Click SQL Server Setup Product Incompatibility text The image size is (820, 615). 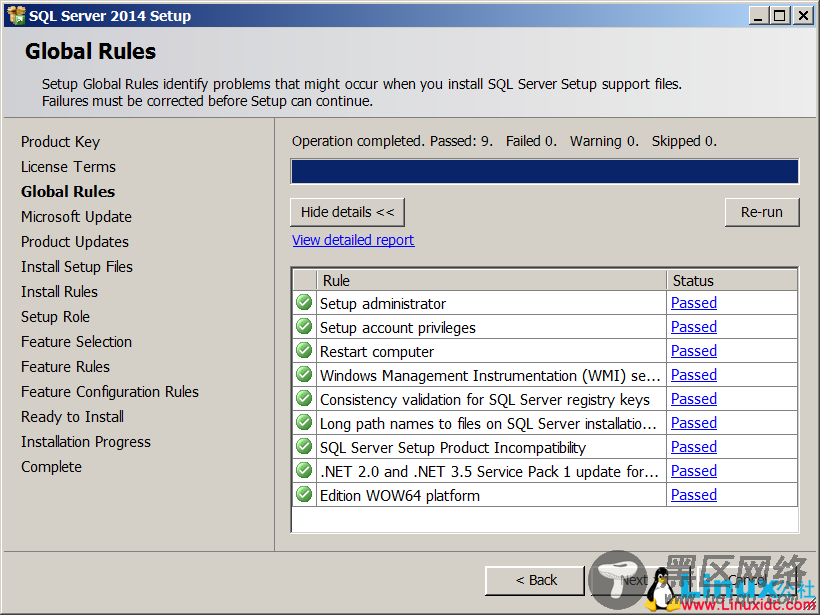pos(453,448)
